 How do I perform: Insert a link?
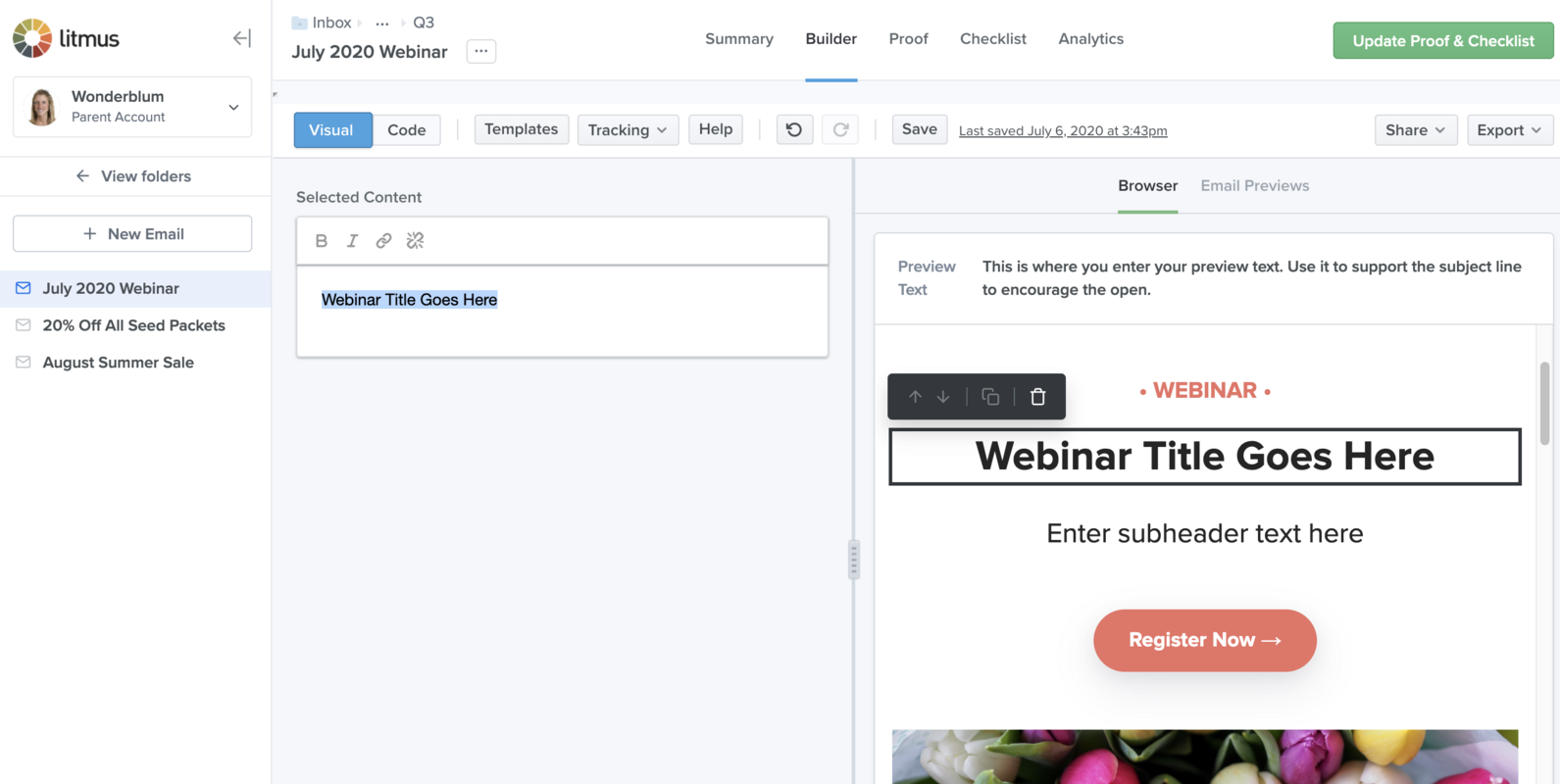click(383, 241)
